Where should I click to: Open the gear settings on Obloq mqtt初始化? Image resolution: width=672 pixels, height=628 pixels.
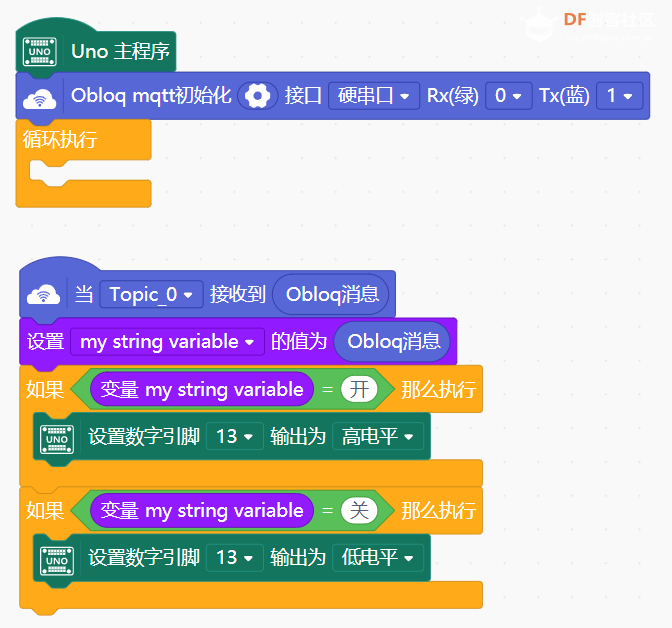(x=258, y=96)
